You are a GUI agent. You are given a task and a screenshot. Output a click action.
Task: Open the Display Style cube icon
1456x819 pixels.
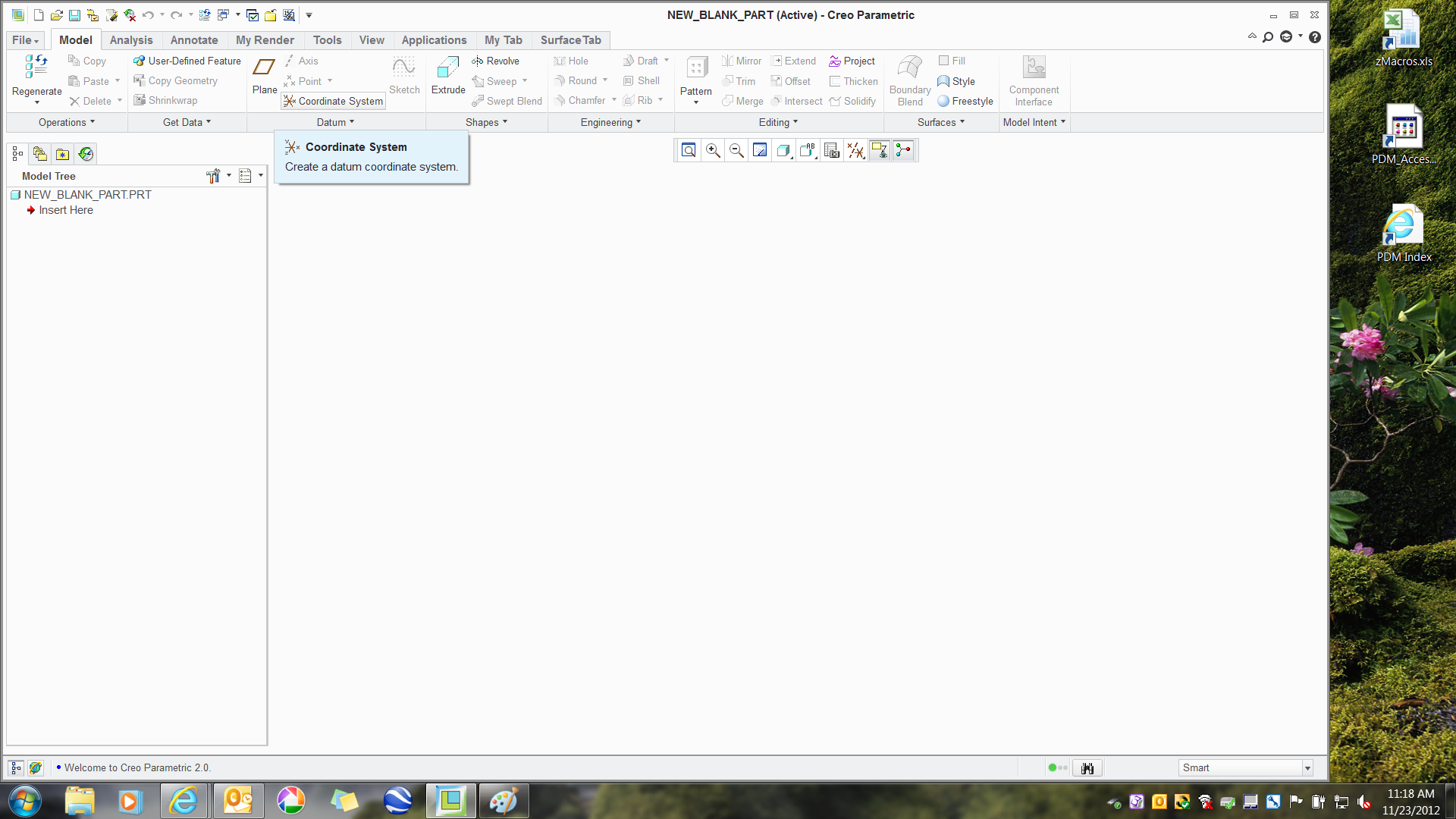coord(784,151)
